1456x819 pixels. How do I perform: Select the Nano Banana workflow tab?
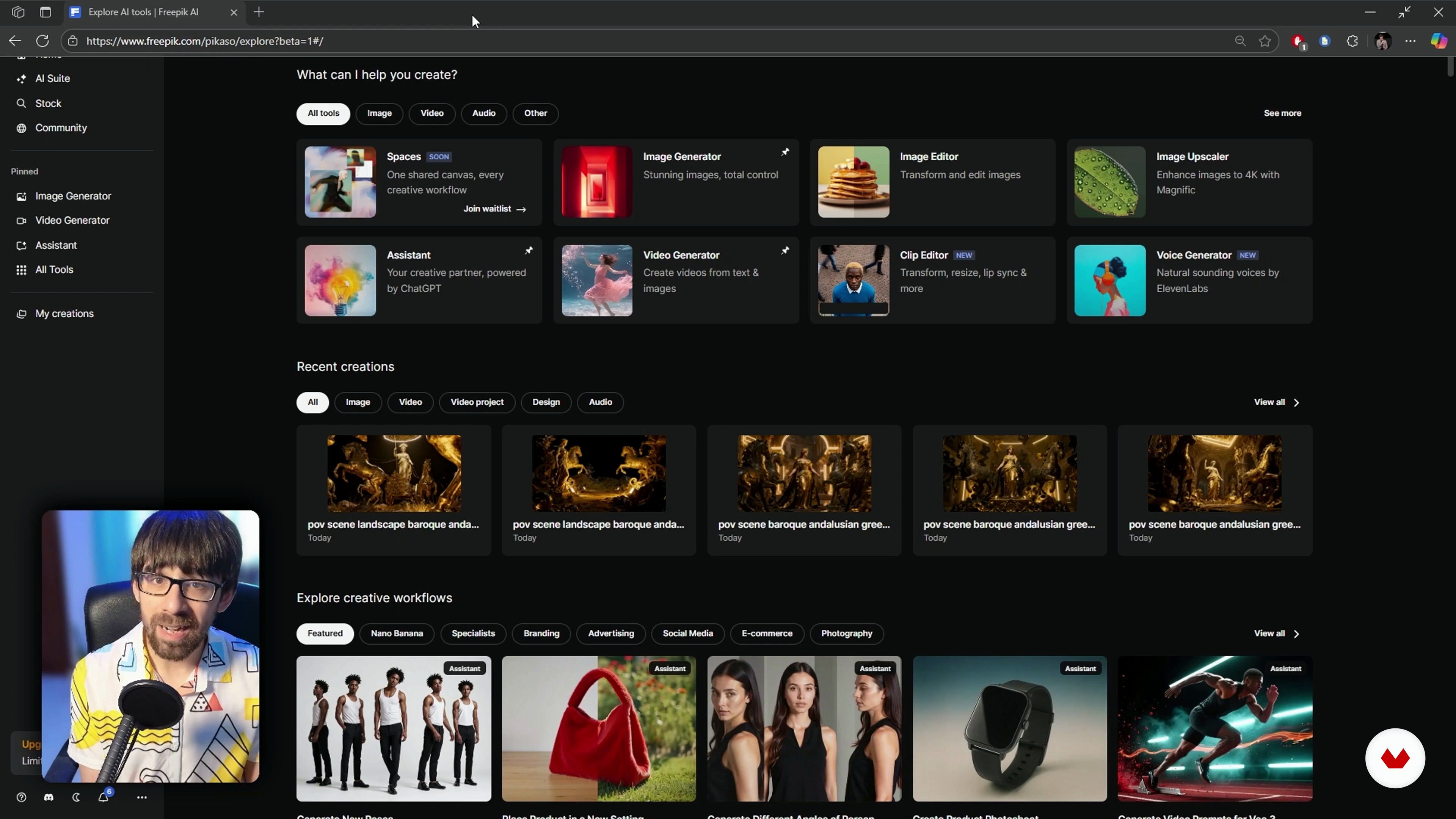point(396,633)
